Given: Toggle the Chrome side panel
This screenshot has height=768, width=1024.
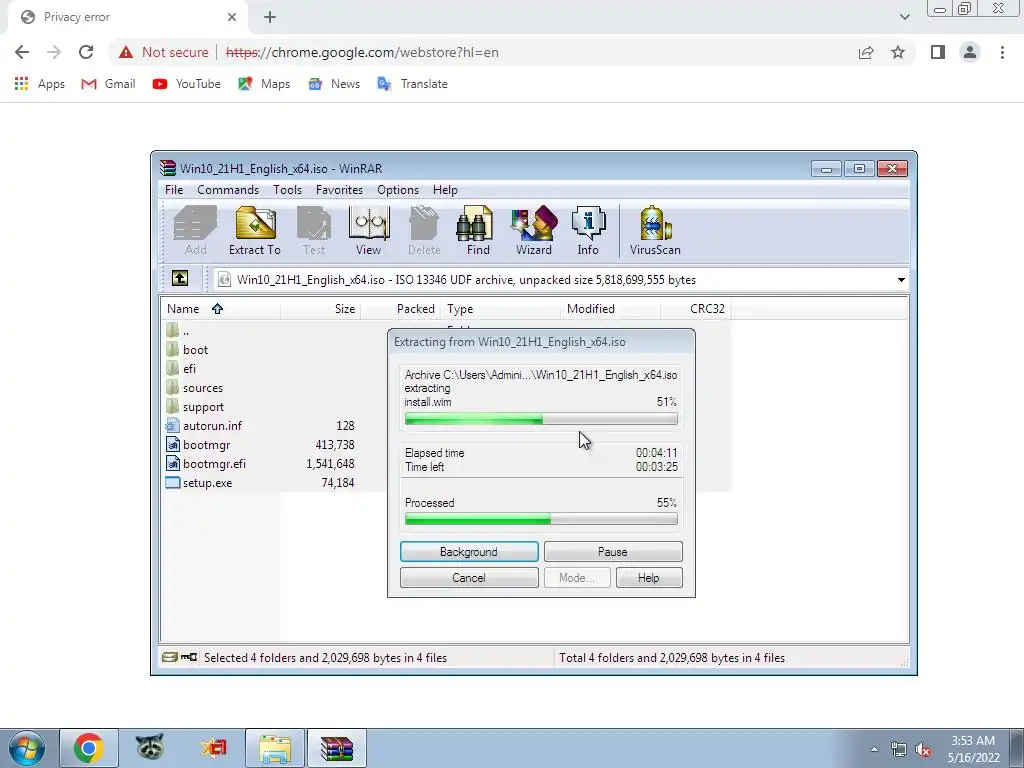Looking at the screenshot, I should coord(938,52).
